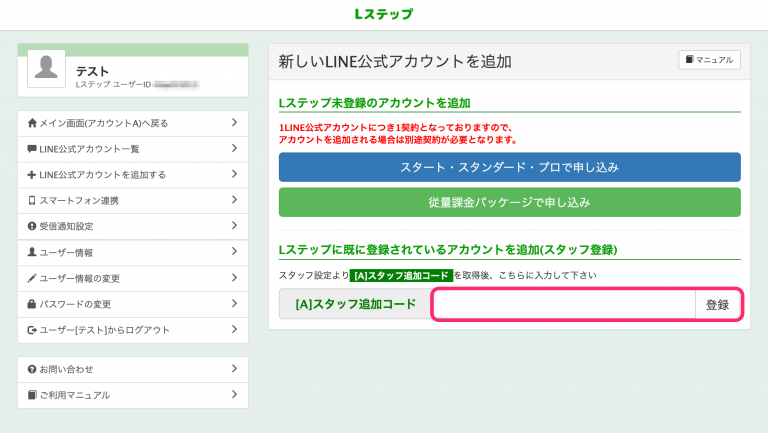Open スマートフォン連携 menu item
768x433 pixels.
133,200
